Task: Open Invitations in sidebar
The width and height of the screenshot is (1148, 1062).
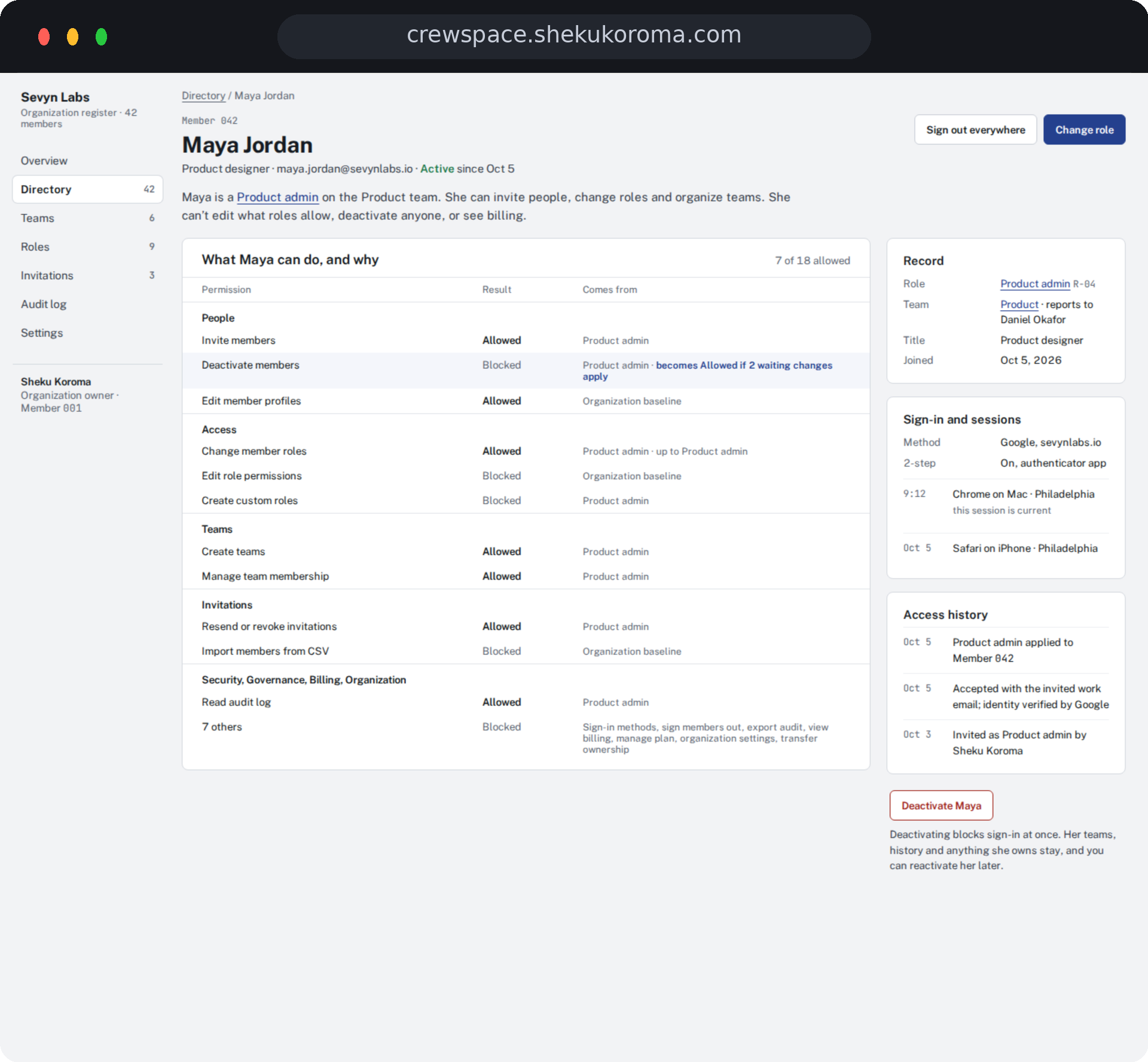Action: pyautogui.click(x=87, y=276)
